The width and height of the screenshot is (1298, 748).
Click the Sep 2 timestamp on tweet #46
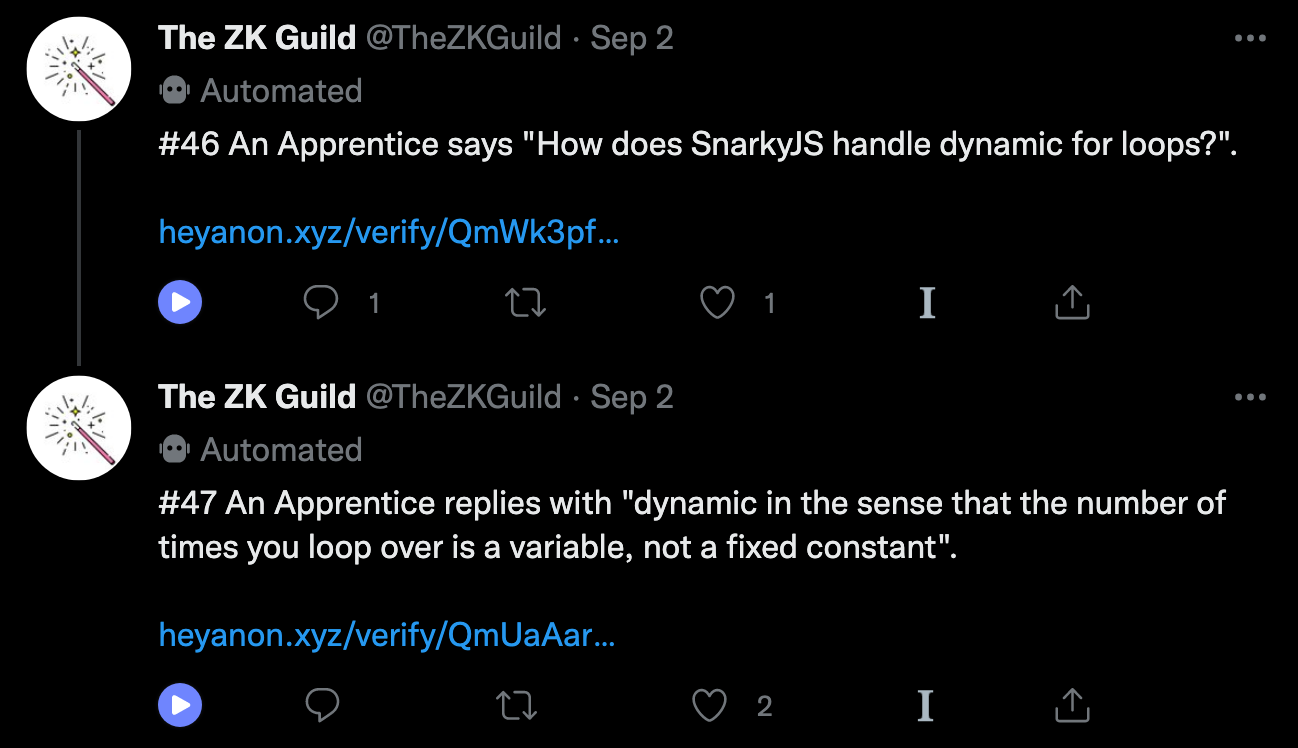pyautogui.click(x=632, y=38)
